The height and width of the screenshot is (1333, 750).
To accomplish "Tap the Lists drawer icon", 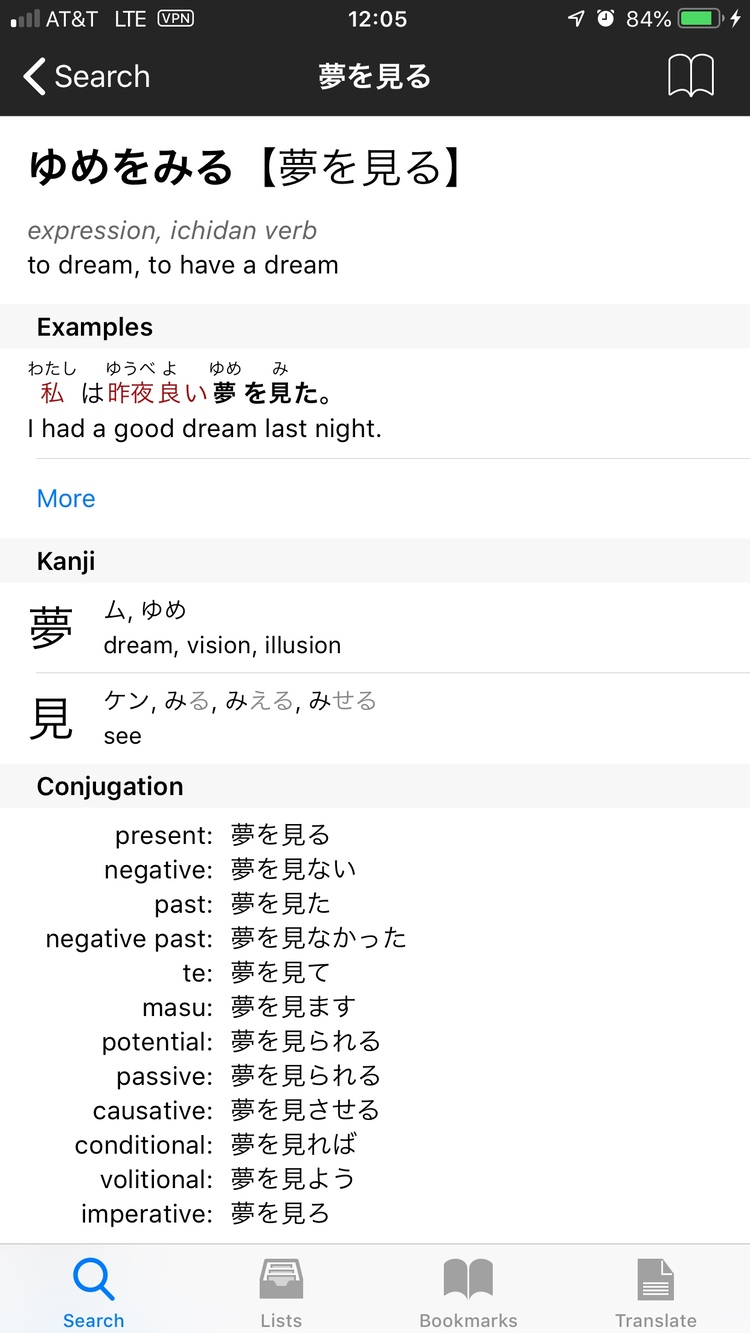I will point(281,1281).
